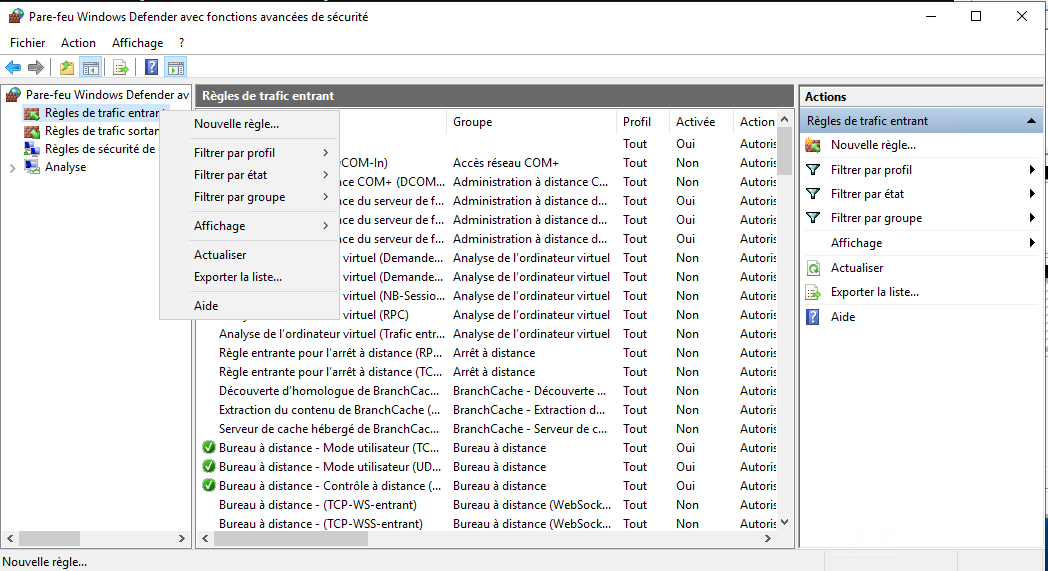
Task: Select Règles de trafic sortant tree item
Action: [101, 131]
